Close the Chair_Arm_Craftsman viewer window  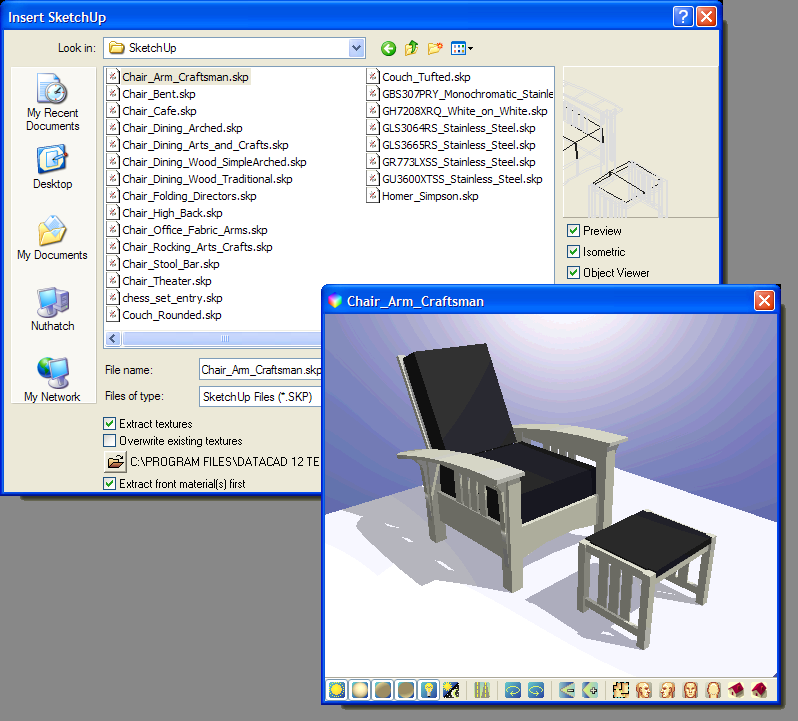pos(764,301)
